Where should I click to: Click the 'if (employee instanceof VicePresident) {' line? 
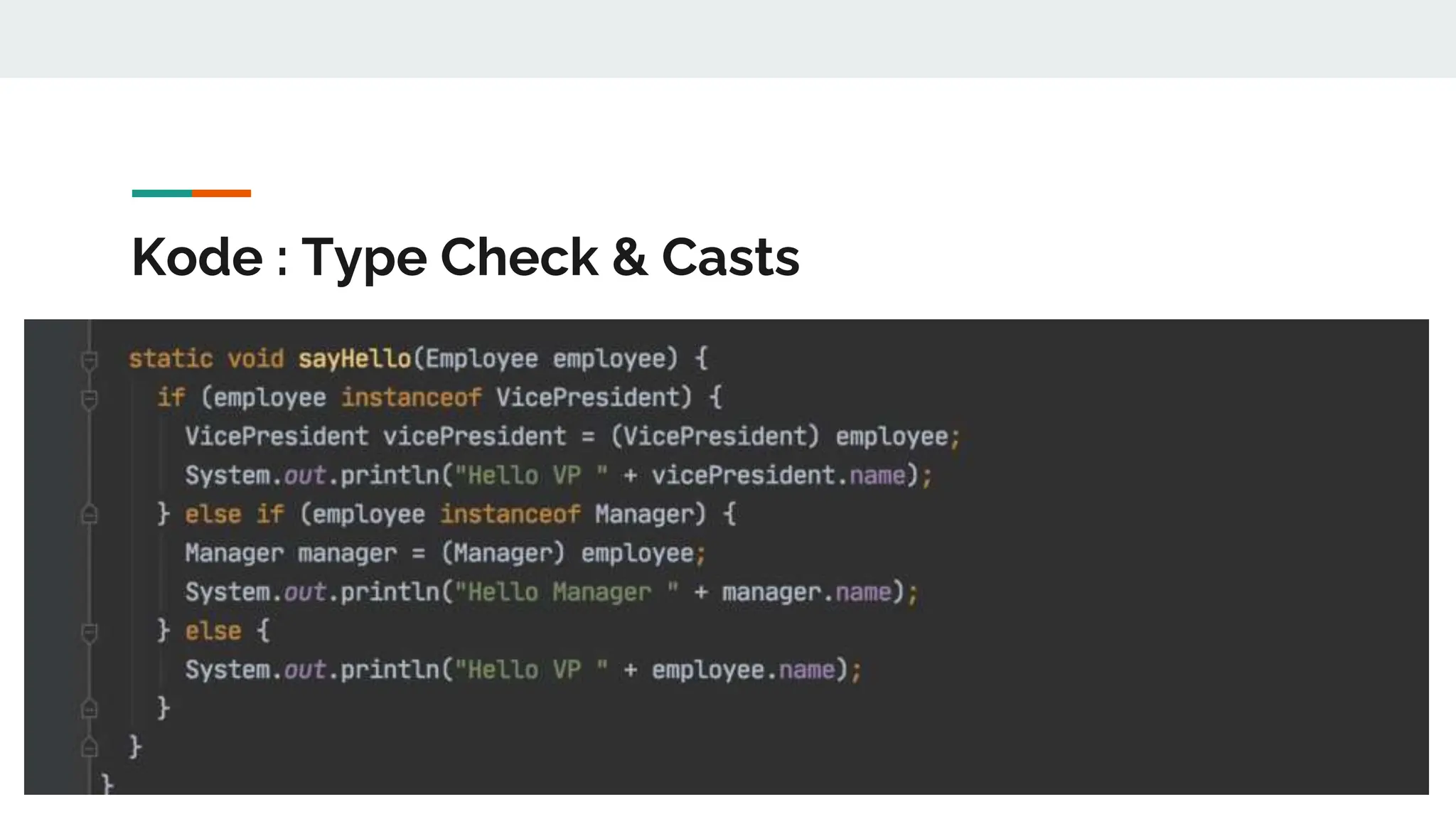coord(439,397)
